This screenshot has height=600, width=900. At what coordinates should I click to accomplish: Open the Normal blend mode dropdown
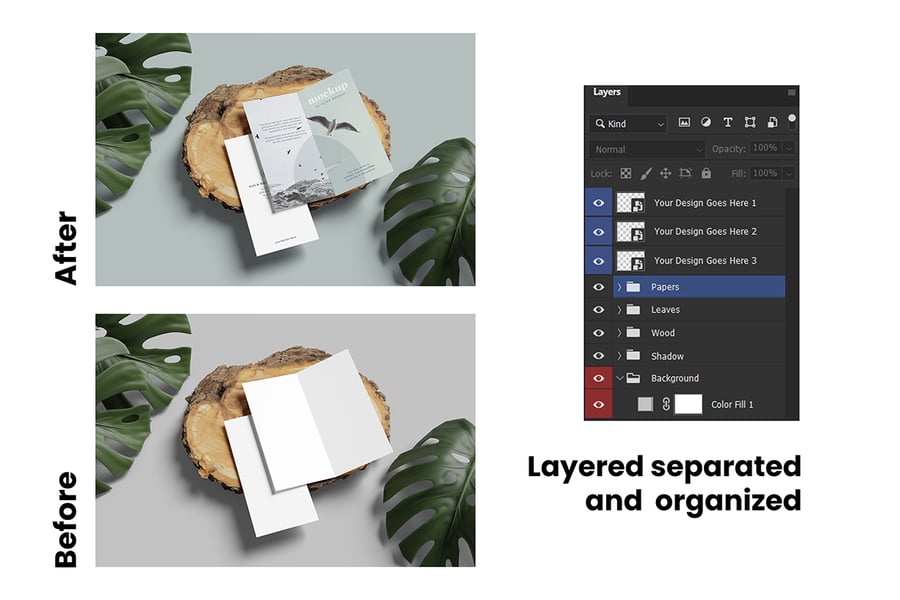646,149
